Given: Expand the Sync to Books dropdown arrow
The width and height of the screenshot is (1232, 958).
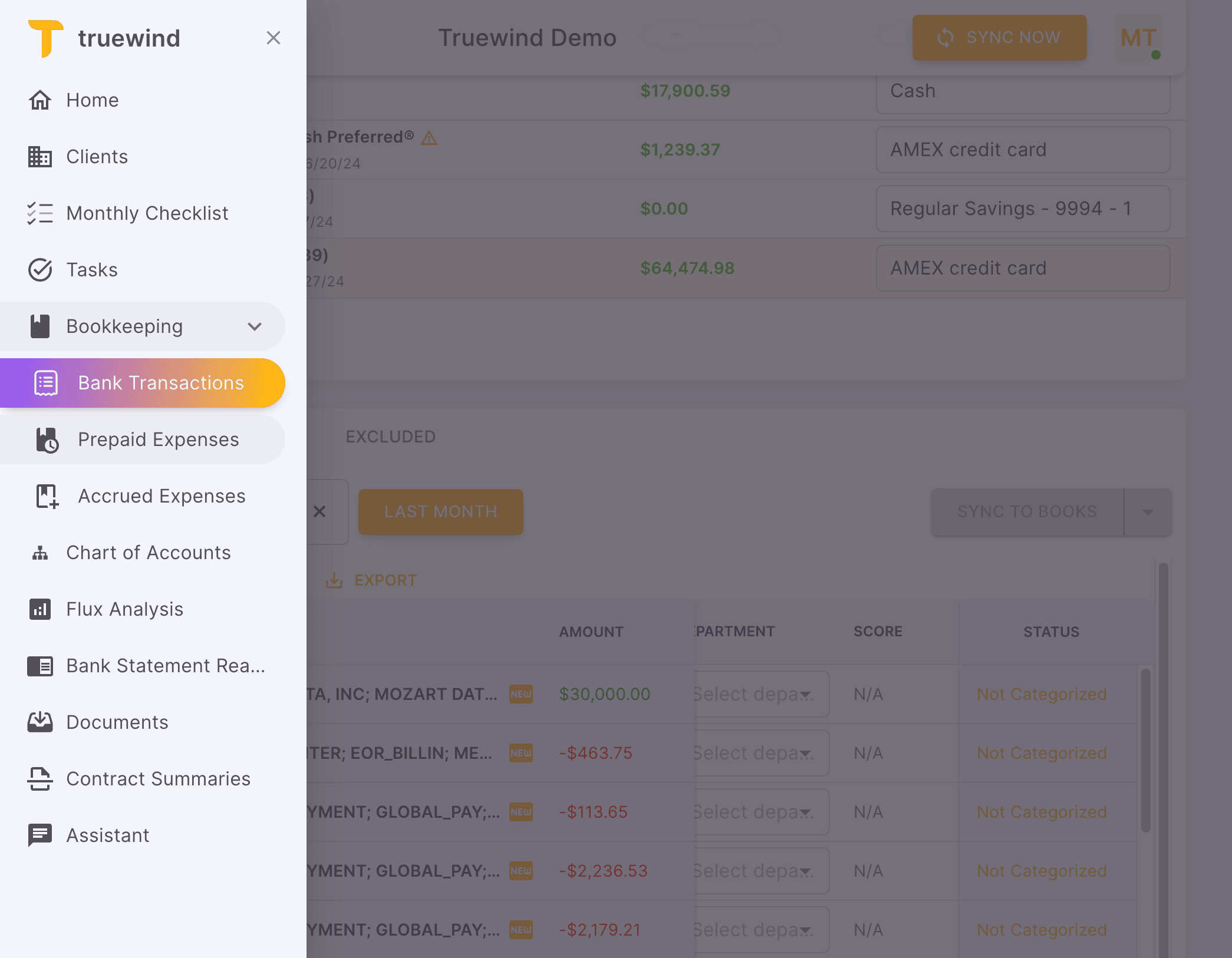Looking at the screenshot, I should pyautogui.click(x=1147, y=511).
